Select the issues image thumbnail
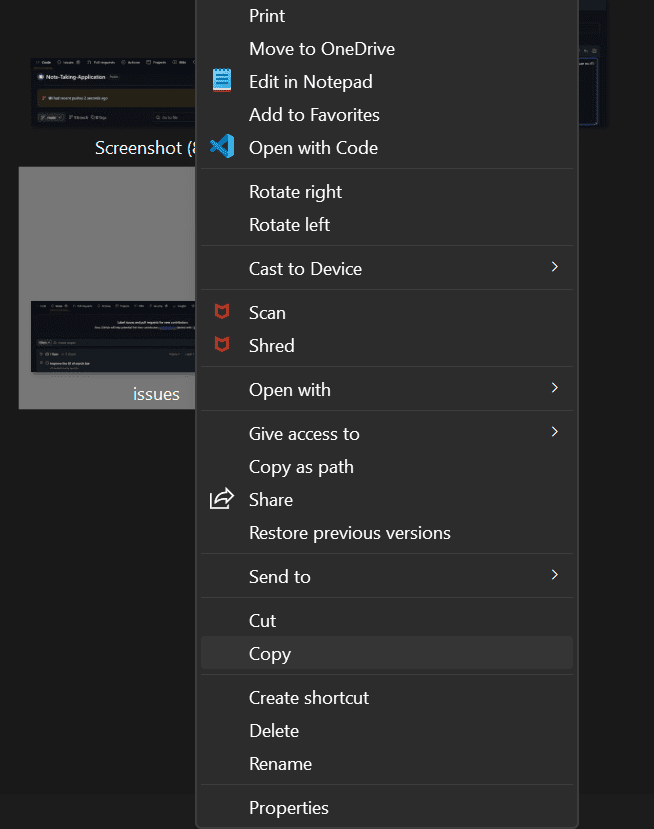Screen dimensions: 654x829 (x=108, y=300)
